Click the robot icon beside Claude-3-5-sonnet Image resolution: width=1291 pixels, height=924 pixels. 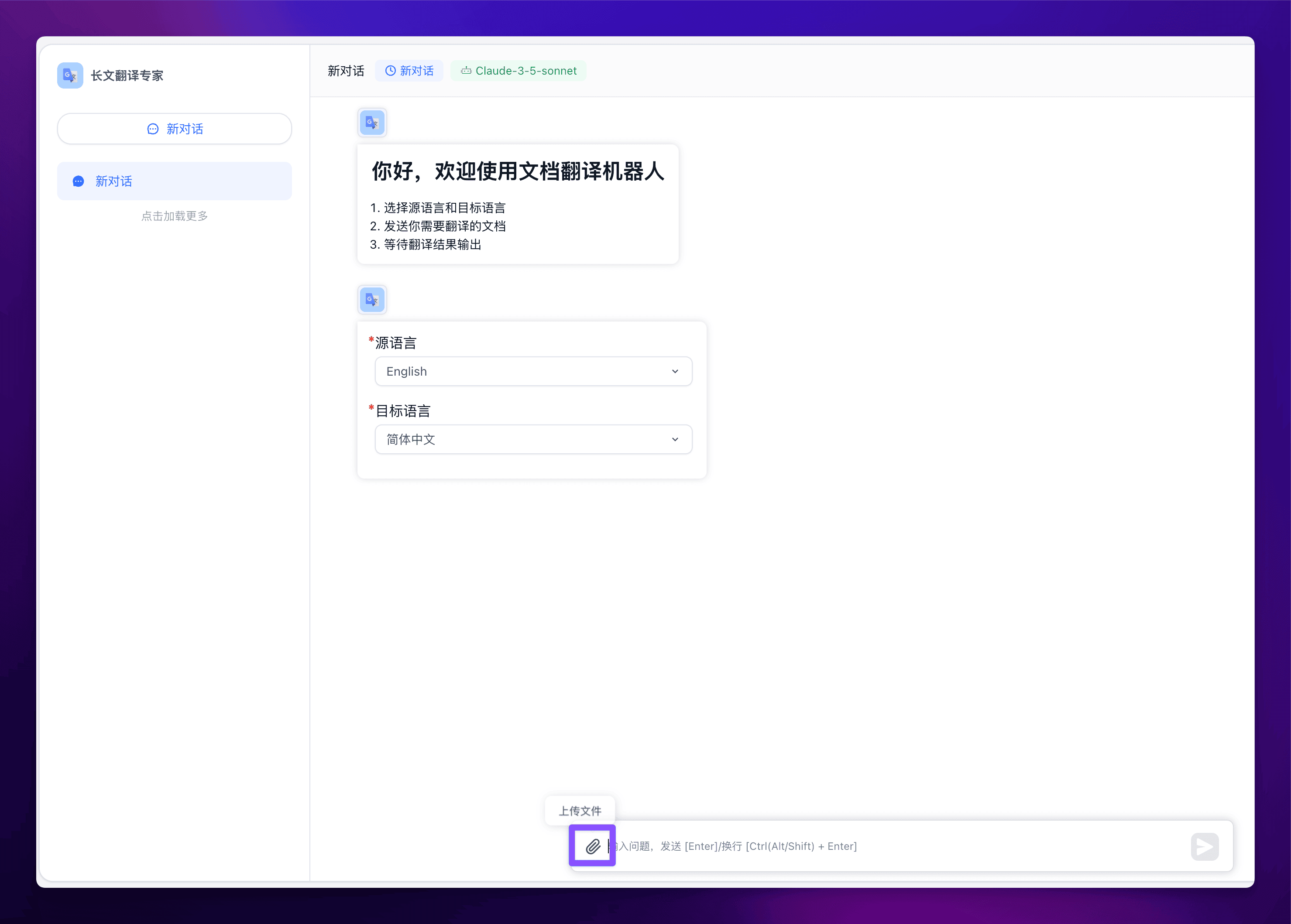466,71
